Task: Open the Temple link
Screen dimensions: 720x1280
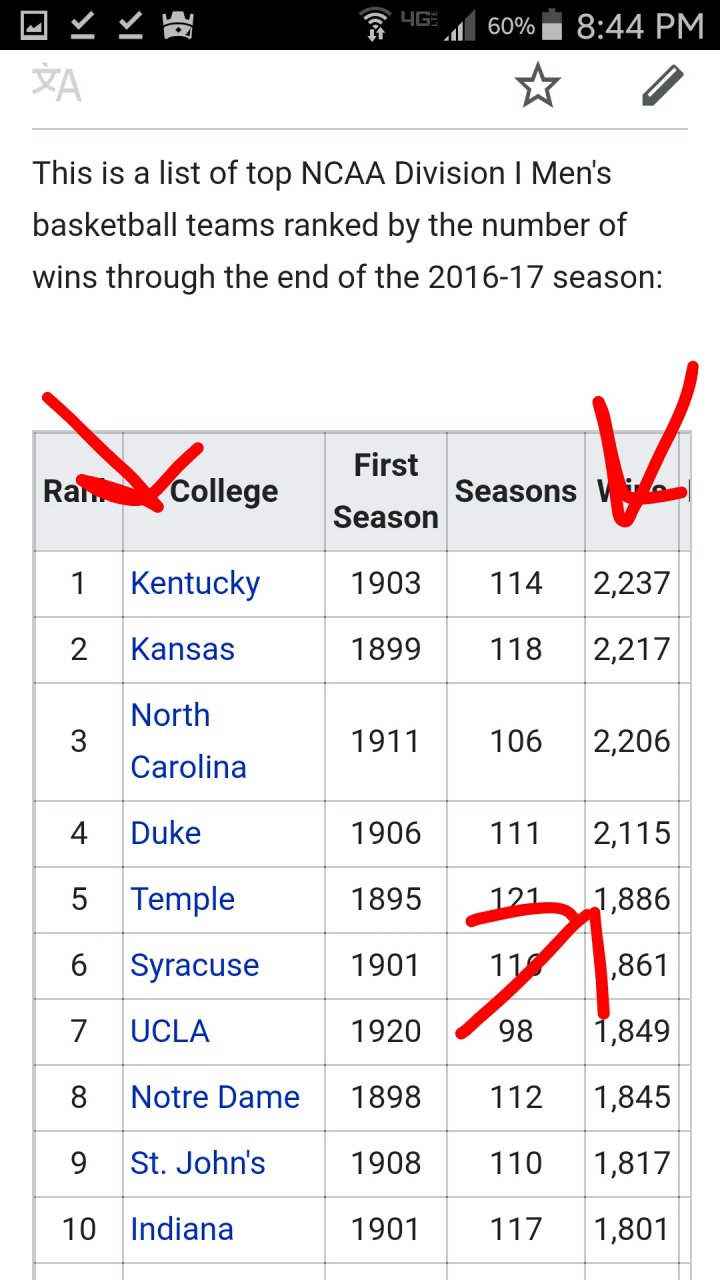Action: click(183, 899)
